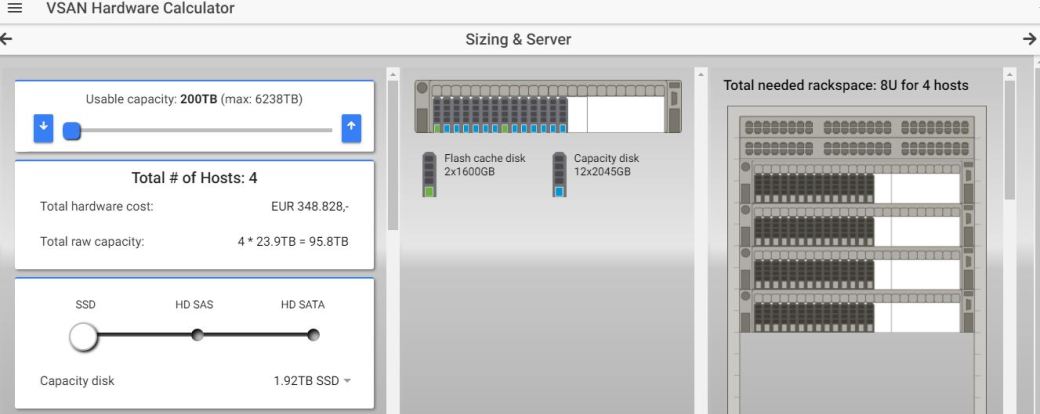Image resolution: width=1040 pixels, height=414 pixels.
Task: Click the bottom host server in rack
Action: click(x=856, y=312)
